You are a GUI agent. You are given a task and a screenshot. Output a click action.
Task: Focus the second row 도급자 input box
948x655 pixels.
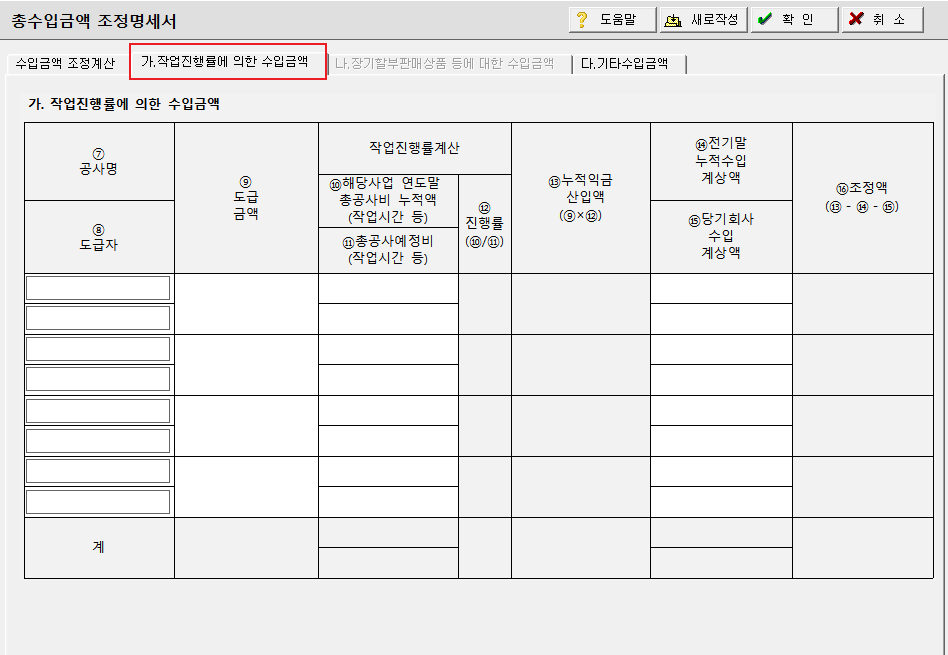point(98,379)
